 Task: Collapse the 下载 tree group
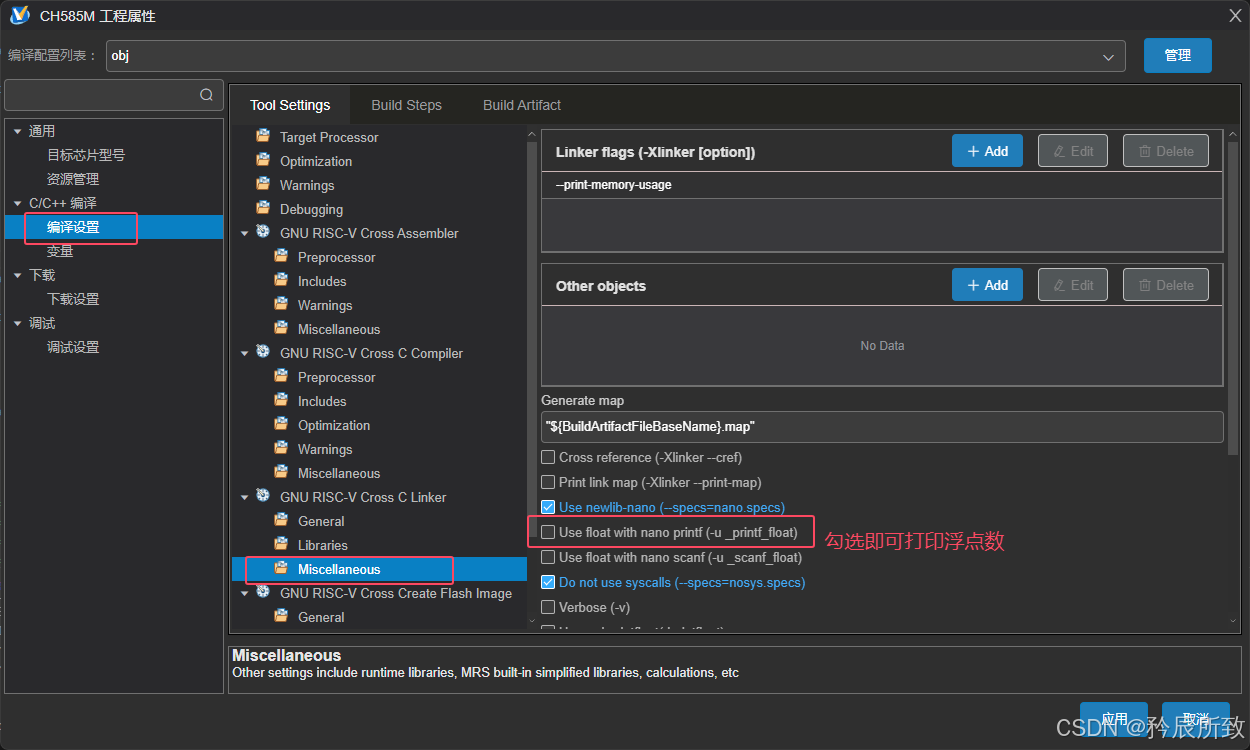coord(17,275)
